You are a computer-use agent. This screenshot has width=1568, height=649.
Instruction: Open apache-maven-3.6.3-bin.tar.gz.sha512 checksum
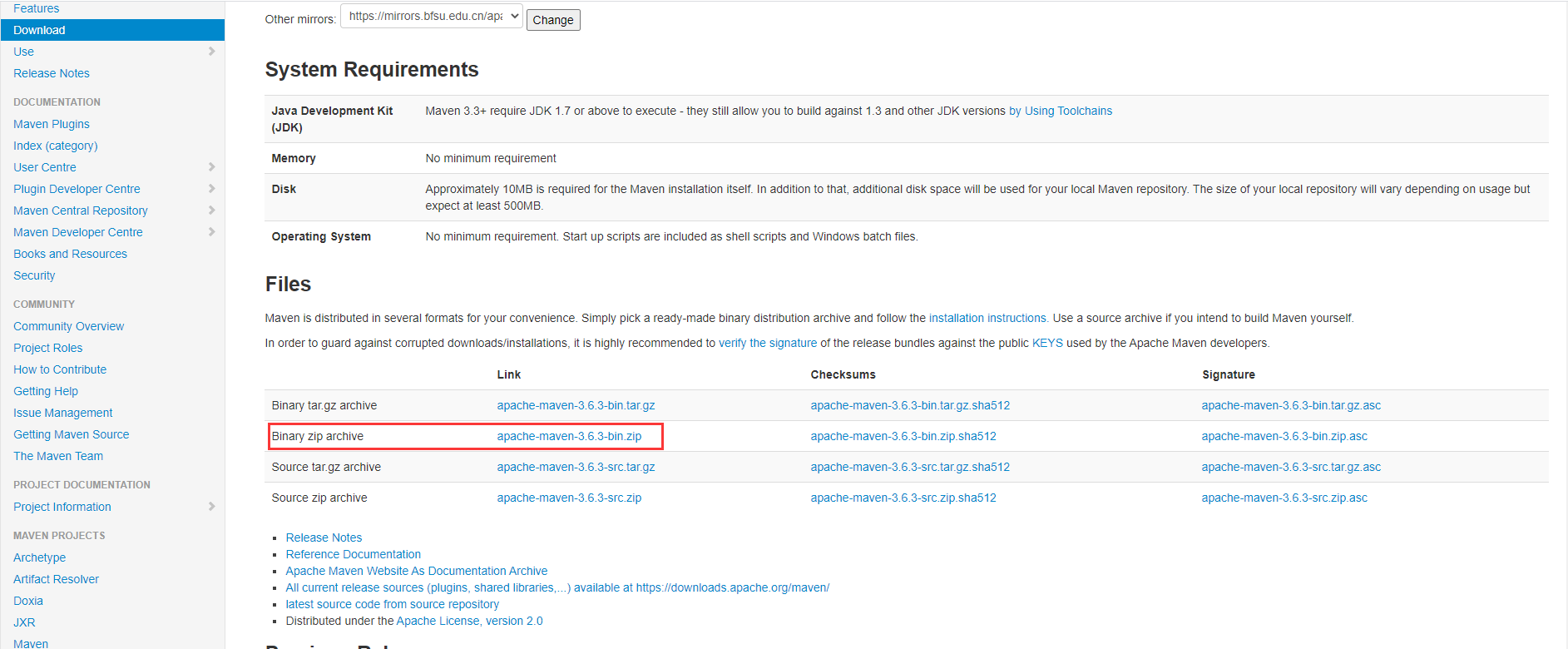pyautogui.click(x=910, y=405)
